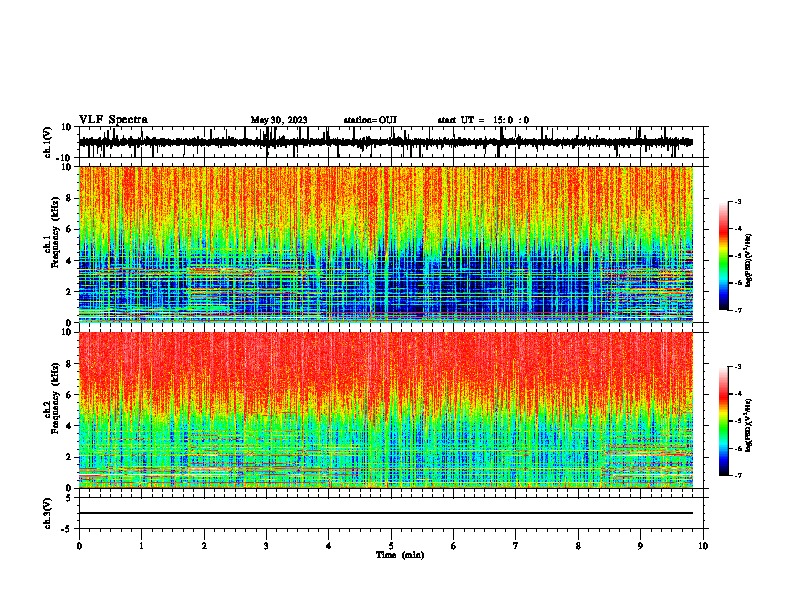792x612 pixels.
Task: Click the "8" tick on the Time axis
Action: [578, 546]
